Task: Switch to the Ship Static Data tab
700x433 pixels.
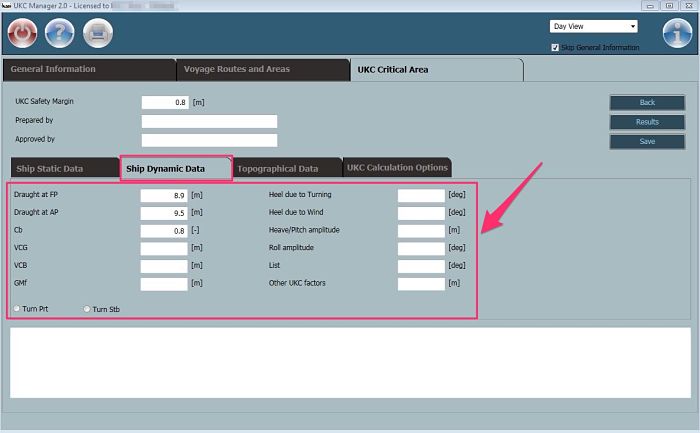Action: [62, 168]
